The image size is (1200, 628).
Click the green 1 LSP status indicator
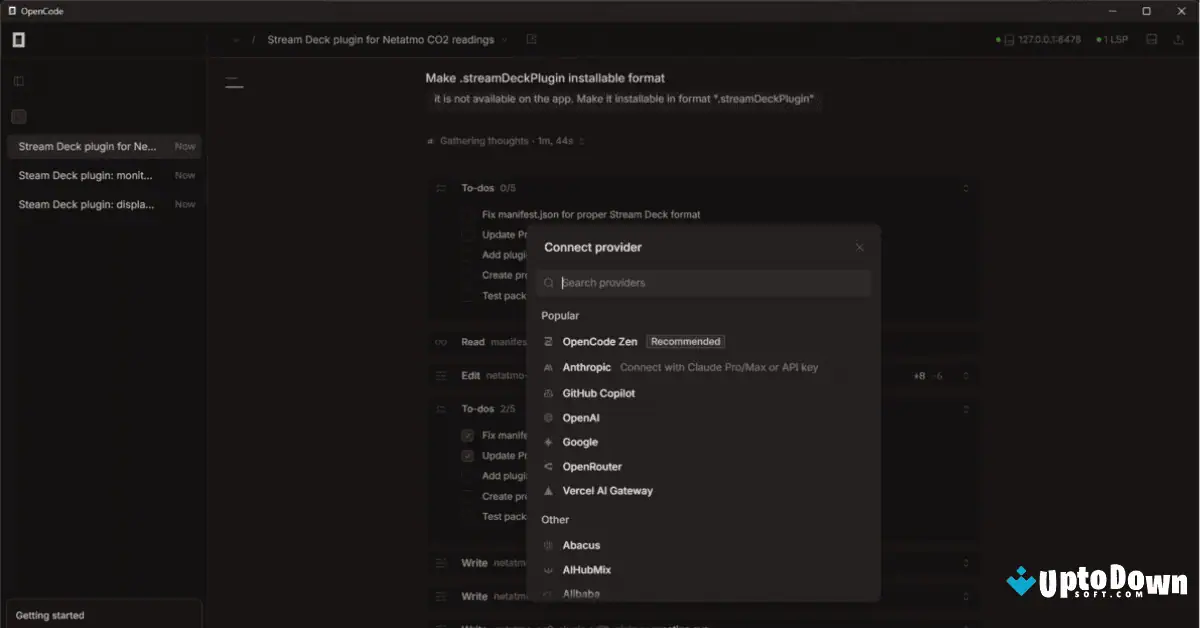click(1110, 39)
